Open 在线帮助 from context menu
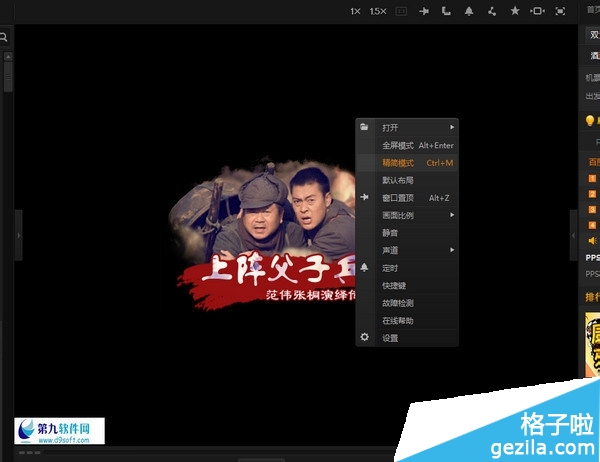This screenshot has height=462, width=600. [407, 321]
